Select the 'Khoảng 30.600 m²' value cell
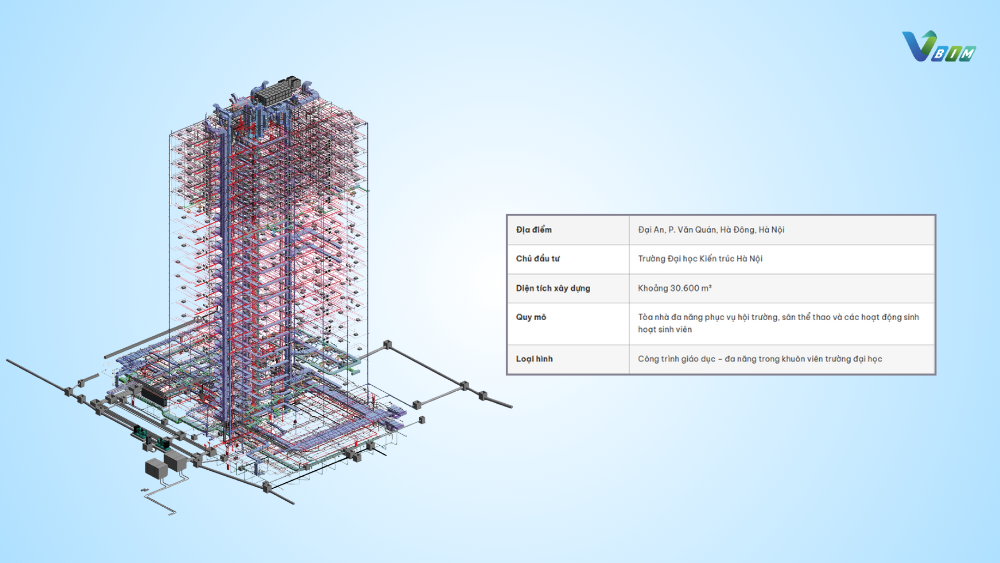The height and width of the screenshot is (563, 1000). [x=782, y=289]
